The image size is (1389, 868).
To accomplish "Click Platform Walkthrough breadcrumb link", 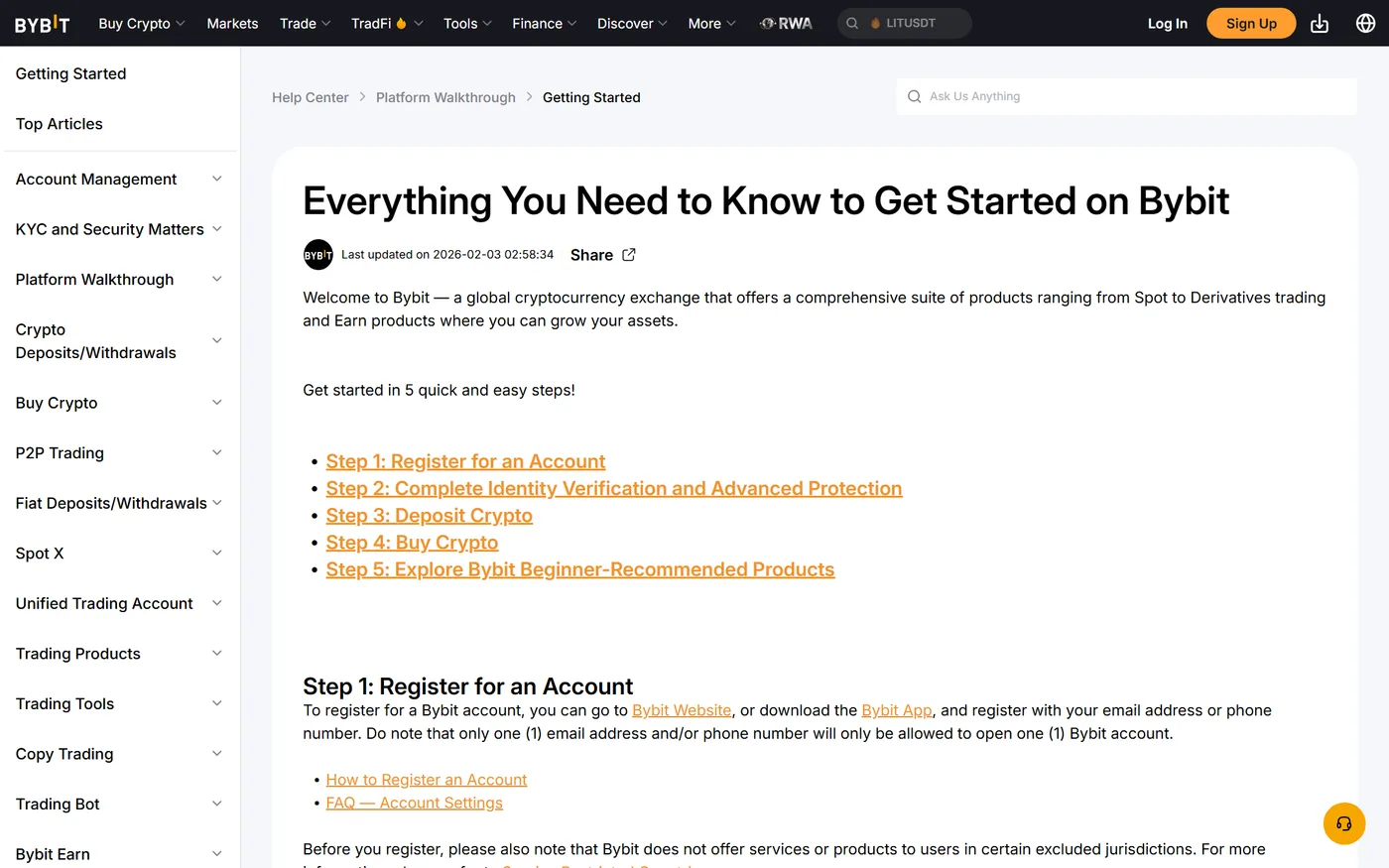I will [x=445, y=97].
